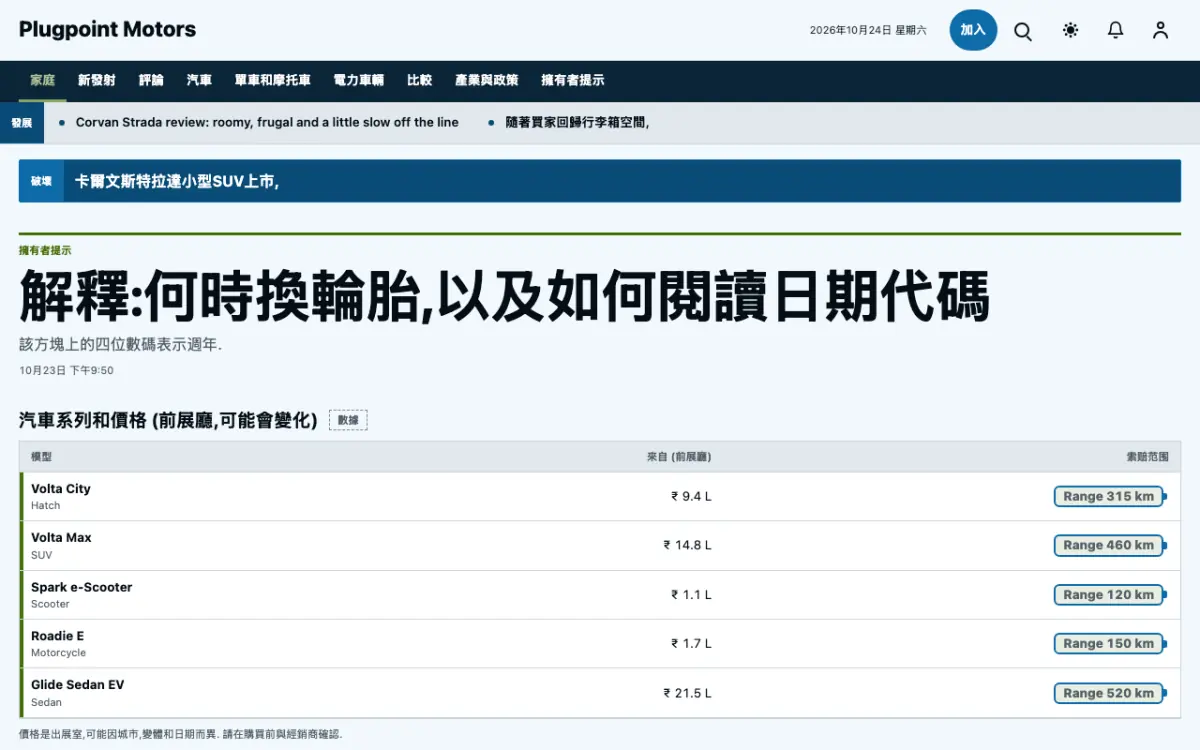Toggle the brightness theme icon
Viewport: 1200px width, 750px height.
tap(1070, 31)
